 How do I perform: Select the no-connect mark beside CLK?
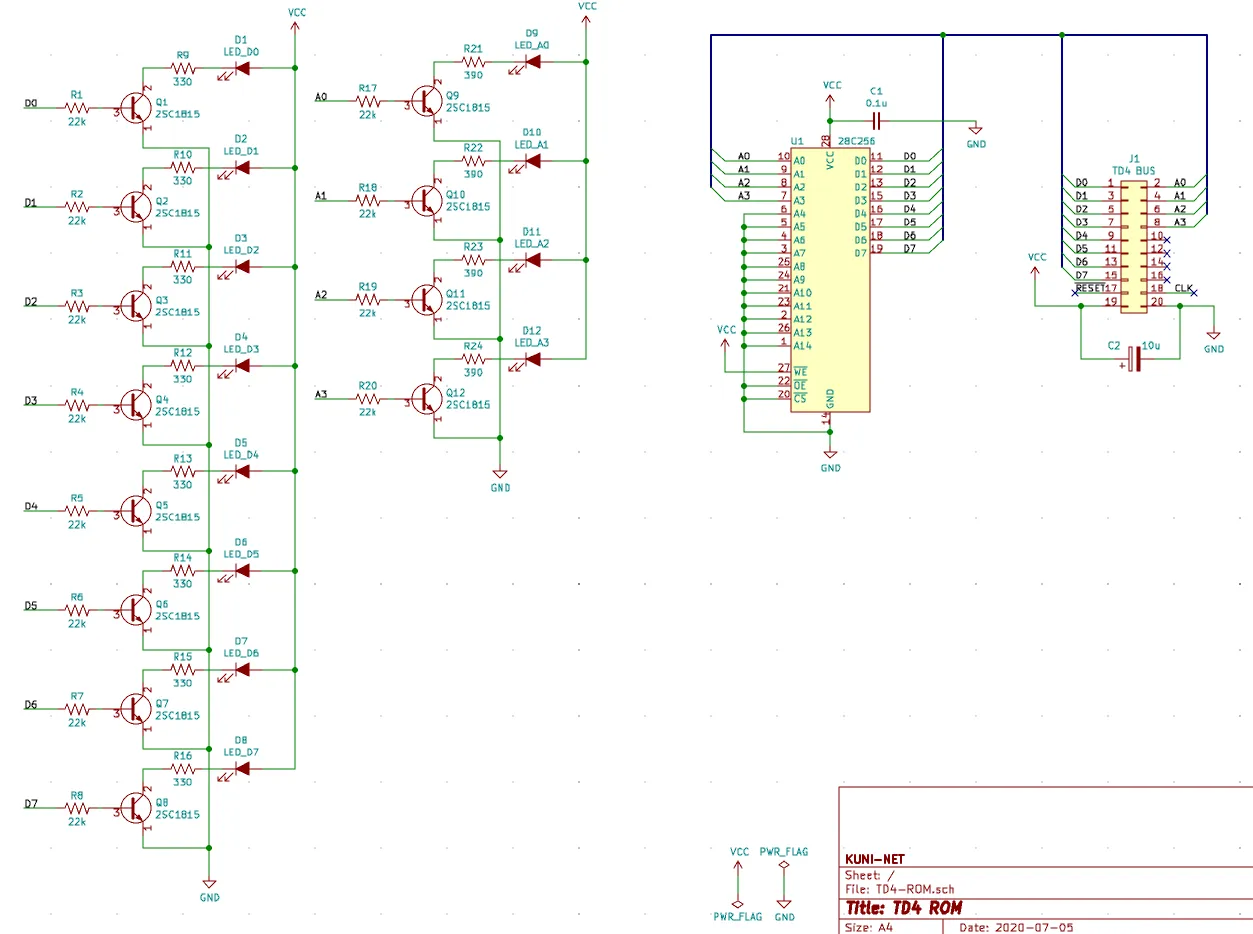coord(1193,291)
